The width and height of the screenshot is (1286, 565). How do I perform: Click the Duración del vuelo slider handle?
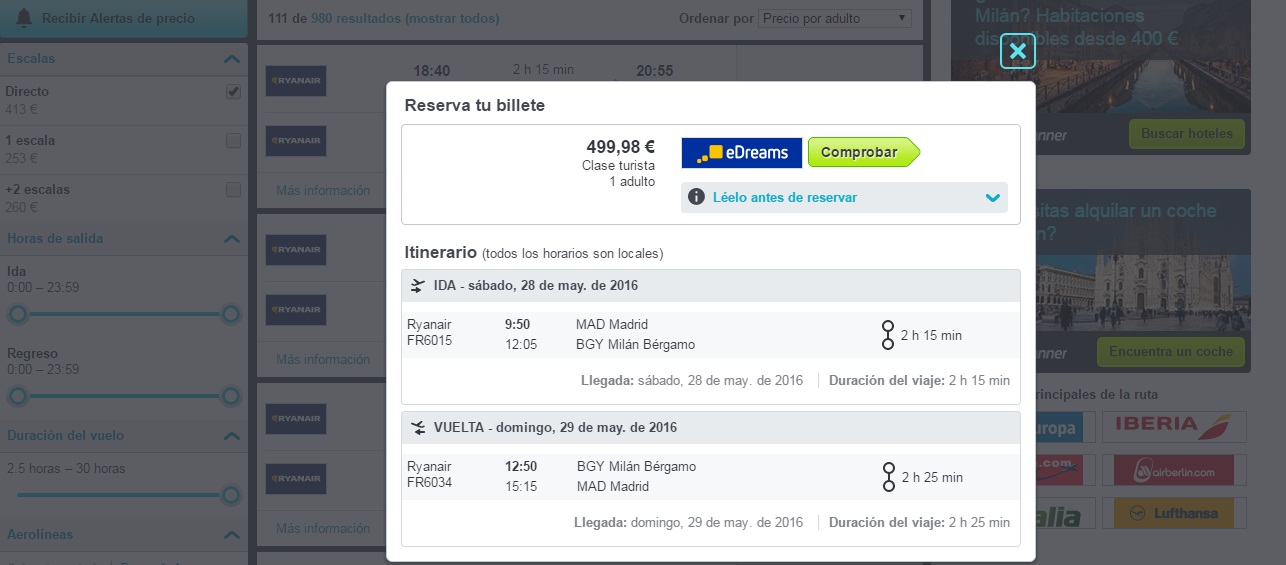231,495
